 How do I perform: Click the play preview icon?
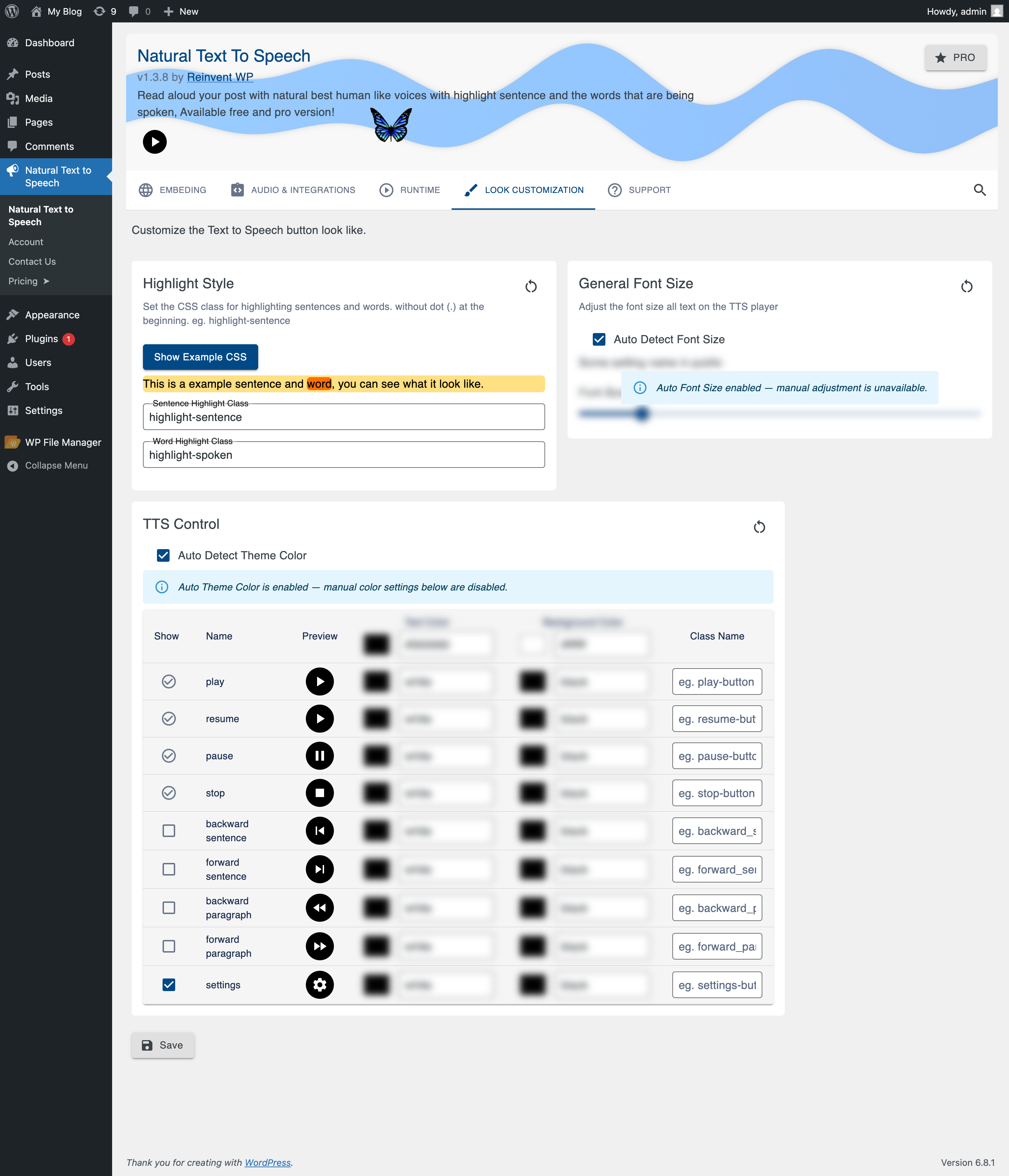tap(320, 682)
